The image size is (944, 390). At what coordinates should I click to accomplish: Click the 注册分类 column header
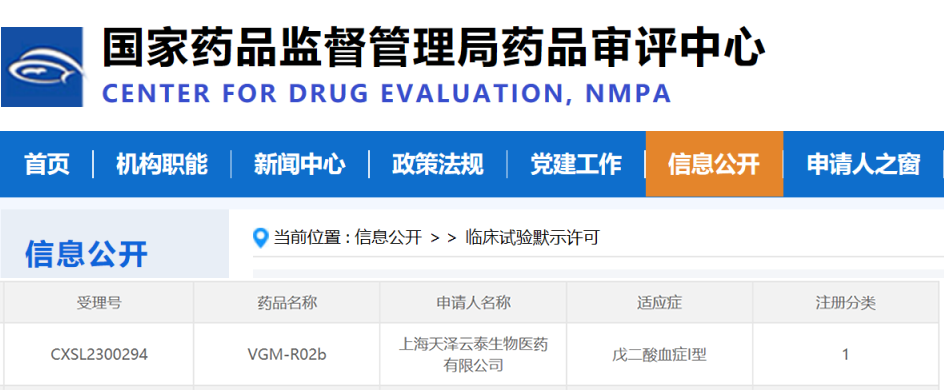point(845,303)
